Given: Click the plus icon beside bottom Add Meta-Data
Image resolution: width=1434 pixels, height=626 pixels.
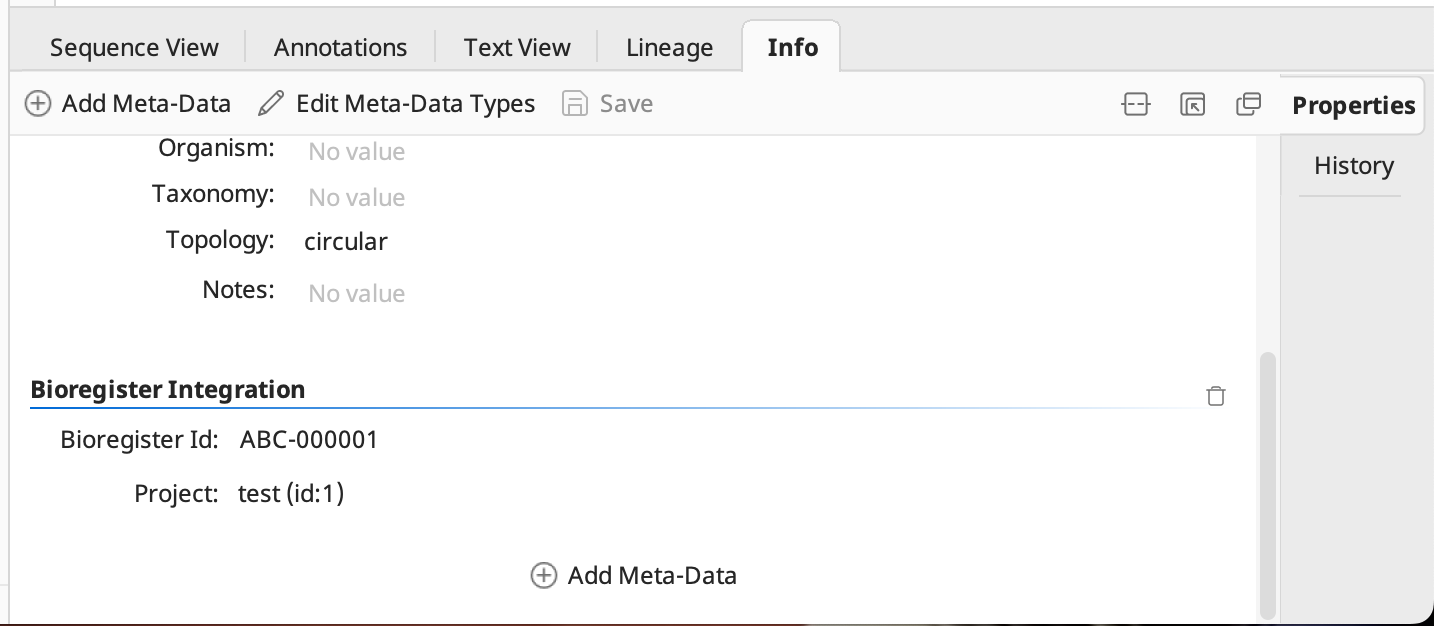Looking at the screenshot, I should [x=543, y=575].
